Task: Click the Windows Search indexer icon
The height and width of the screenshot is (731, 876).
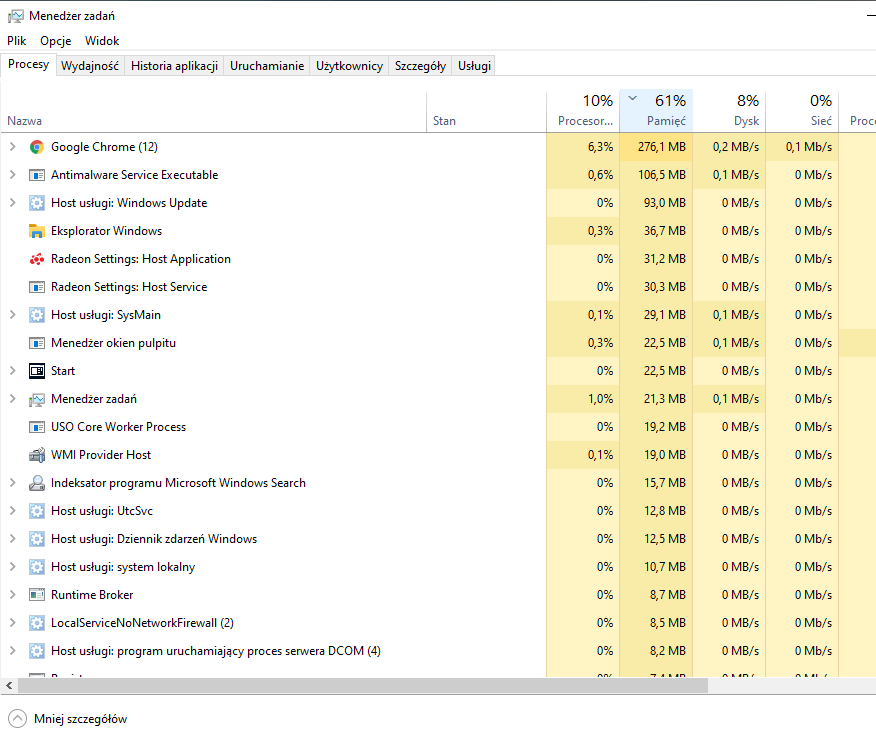Action: pyautogui.click(x=37, y=483)
